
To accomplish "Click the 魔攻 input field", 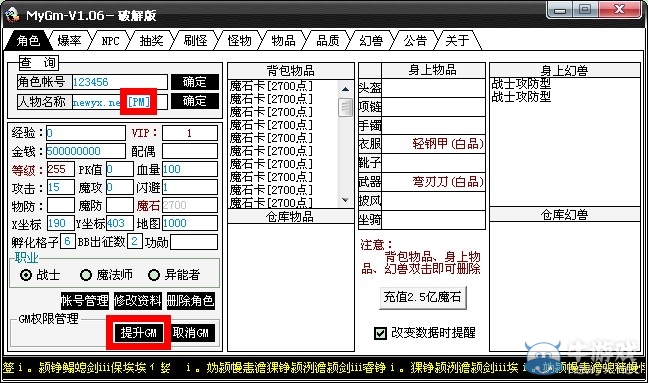I will 120,187.
